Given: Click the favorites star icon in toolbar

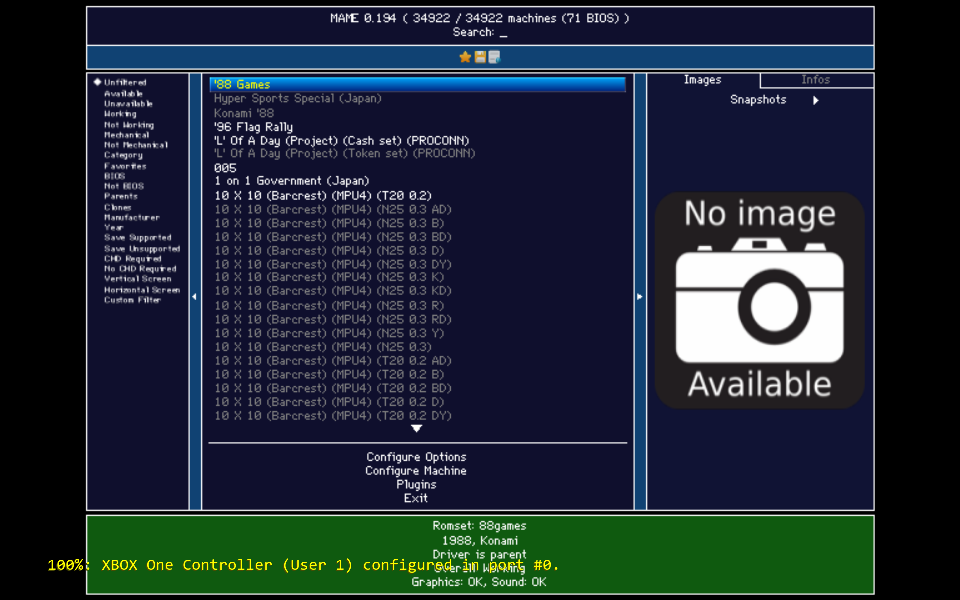Looking at the screenshot, I should (x=465, y=57).
